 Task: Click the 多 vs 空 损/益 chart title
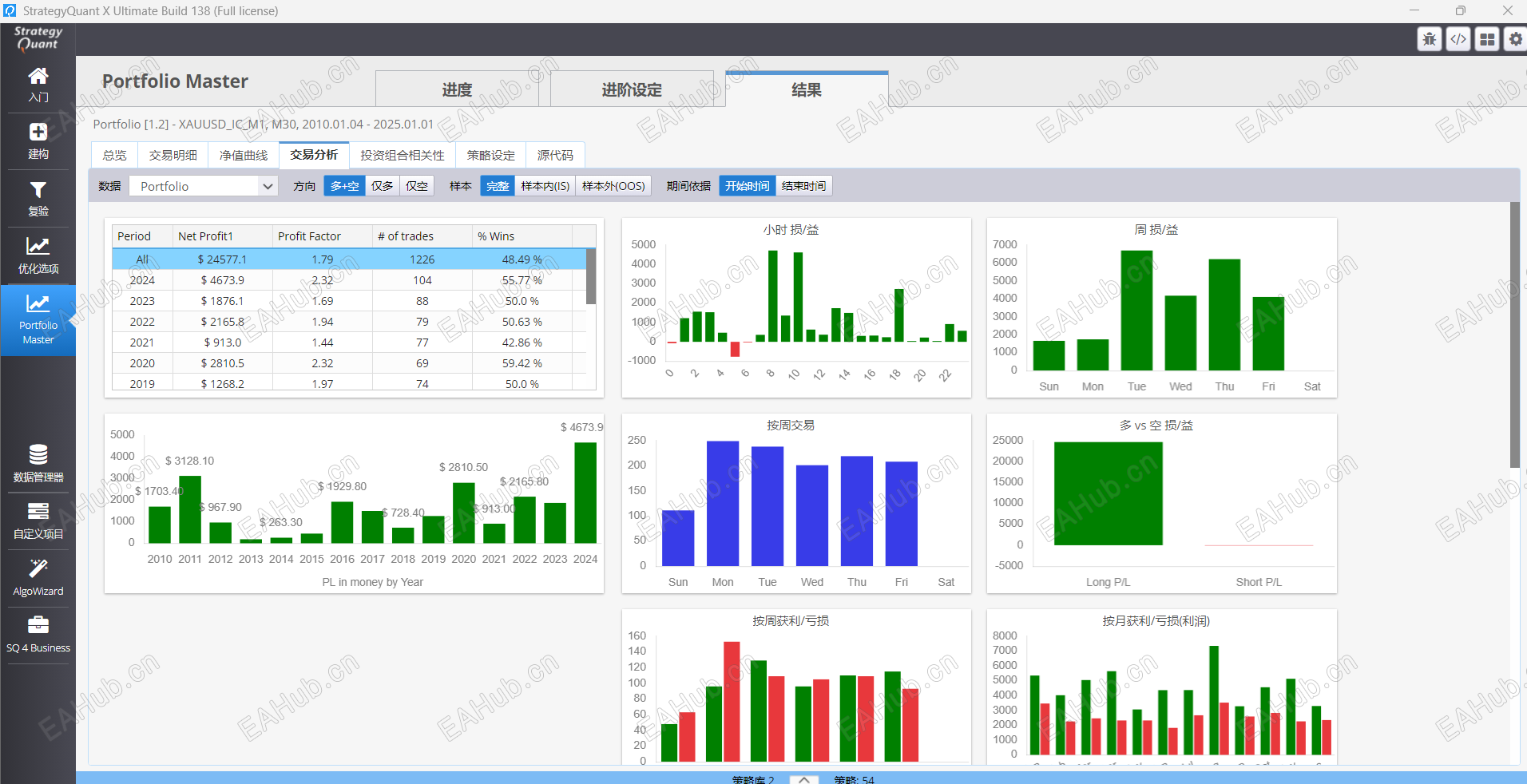1156,426
